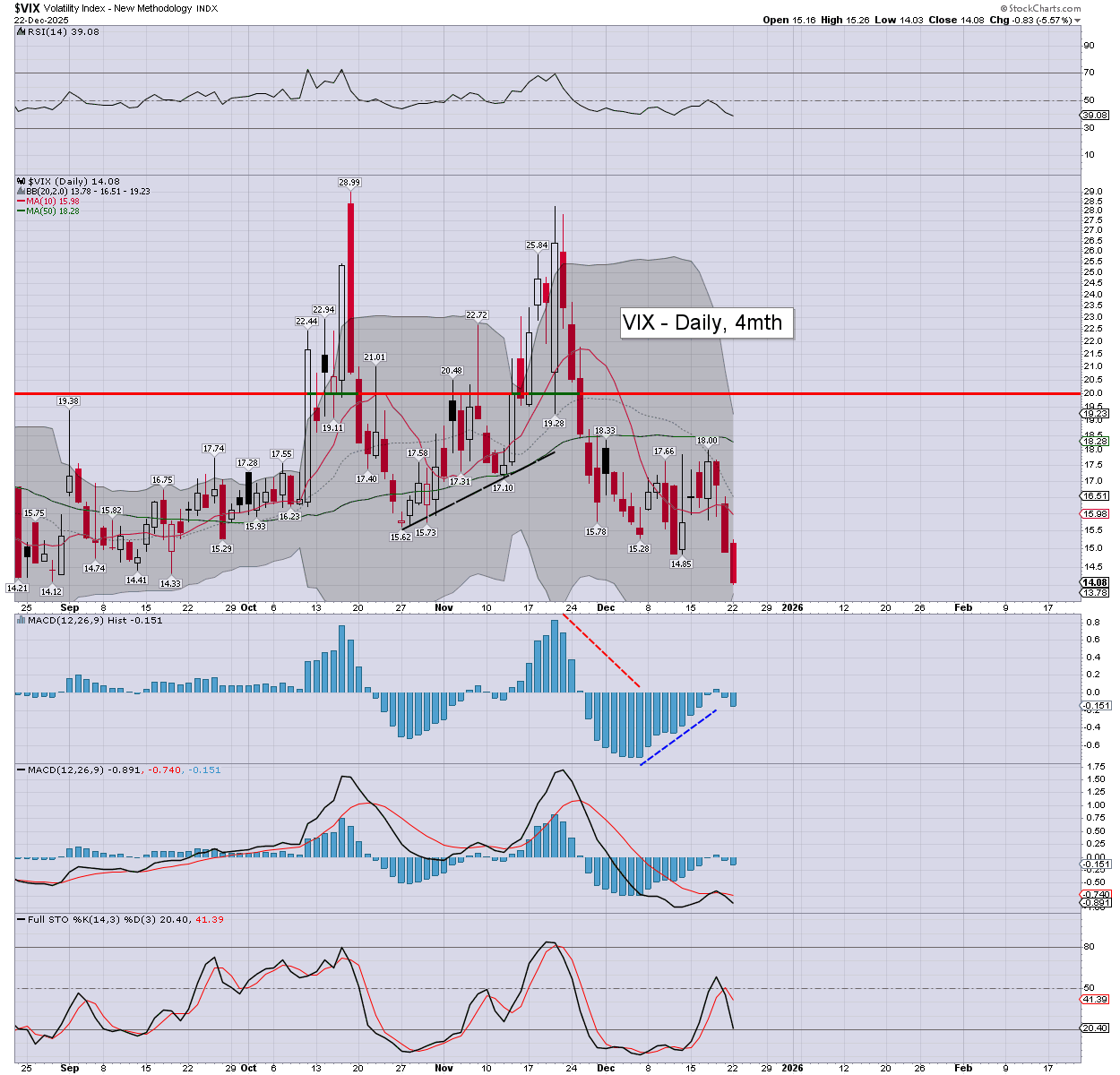The height and width of the screenshot is (1075, 1120).
Task: Click the Full STO legend line marker
Action: click(x=21, y=920)
